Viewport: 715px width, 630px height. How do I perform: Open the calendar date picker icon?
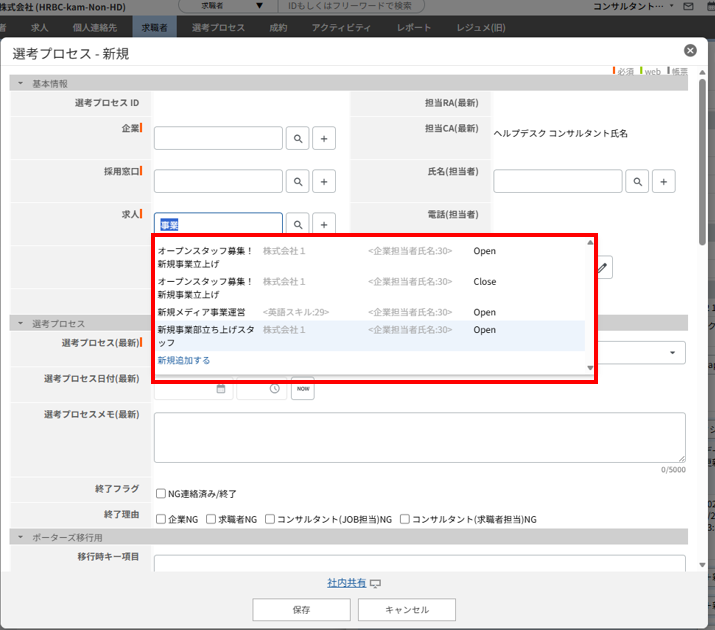coord(221,389)
